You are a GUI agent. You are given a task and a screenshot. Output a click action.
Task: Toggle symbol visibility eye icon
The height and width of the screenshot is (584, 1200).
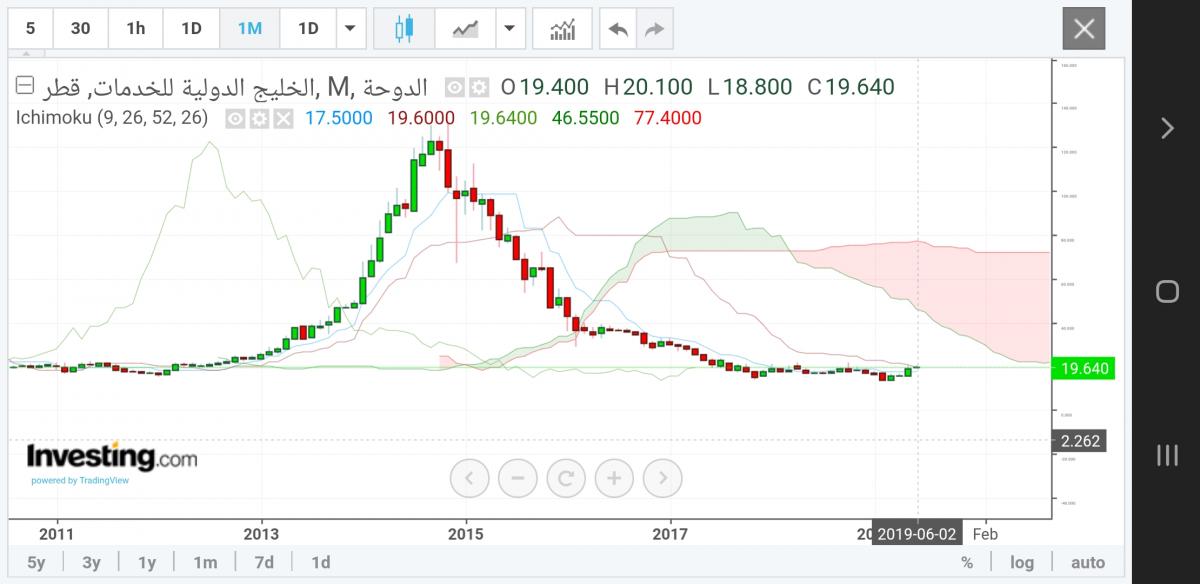(x=455, y=87)
